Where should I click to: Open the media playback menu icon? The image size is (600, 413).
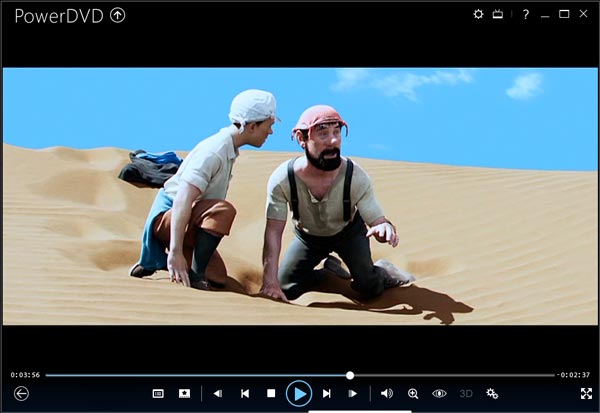[x=158, y=393]
